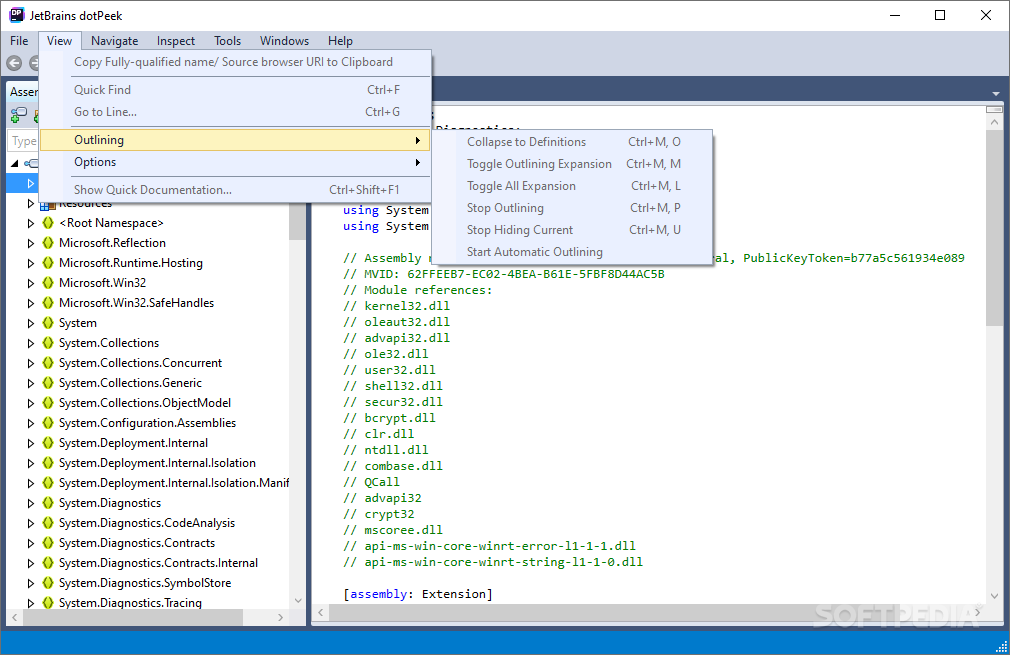The image size is (1010, 655).
Task: Close the open View menu
Action: [x=59, y=41]
